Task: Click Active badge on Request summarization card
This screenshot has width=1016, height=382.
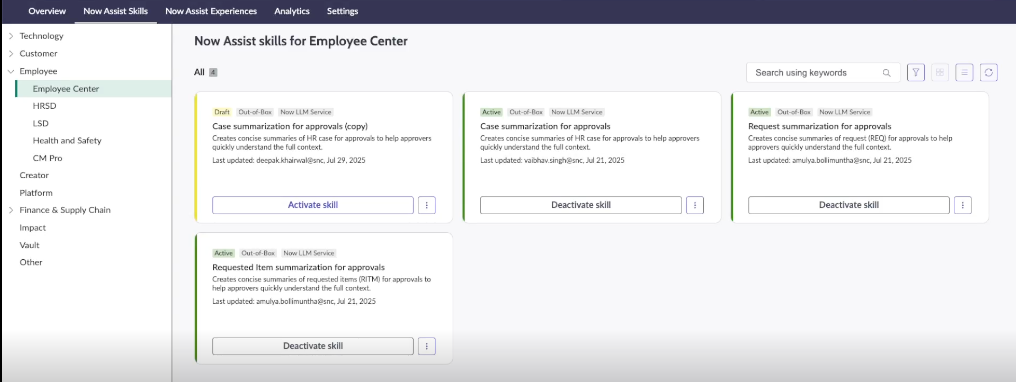Action: pos(759,112)
